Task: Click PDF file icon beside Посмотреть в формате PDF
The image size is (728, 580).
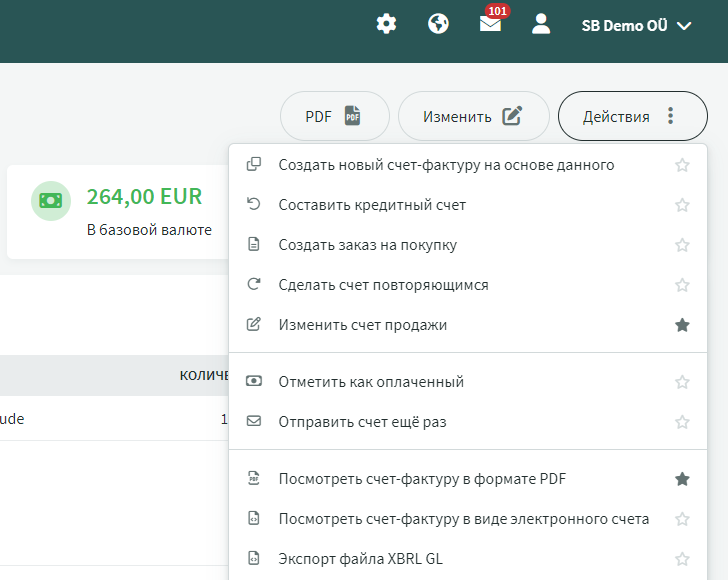Action: click(x=254, y=478)
